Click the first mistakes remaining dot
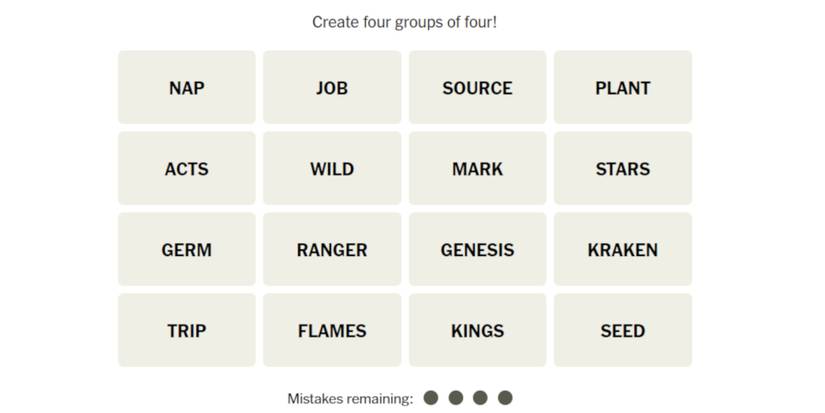Viewport: 825px width, 413px height. [x=431, y=398]
